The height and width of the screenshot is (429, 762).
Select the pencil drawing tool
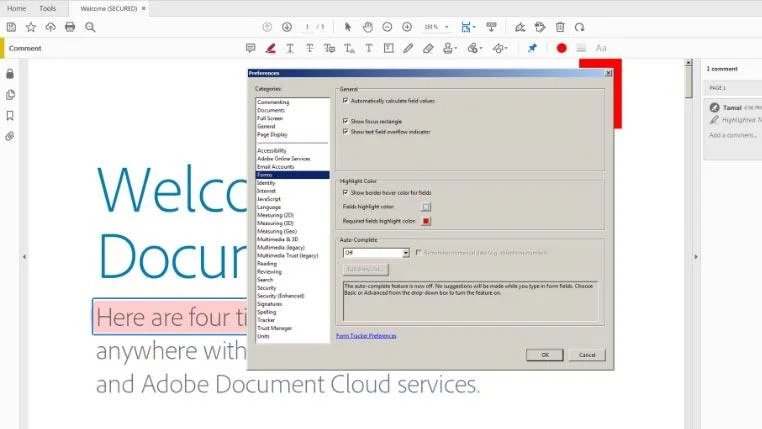pyautogui.click(x=408, y=48)
